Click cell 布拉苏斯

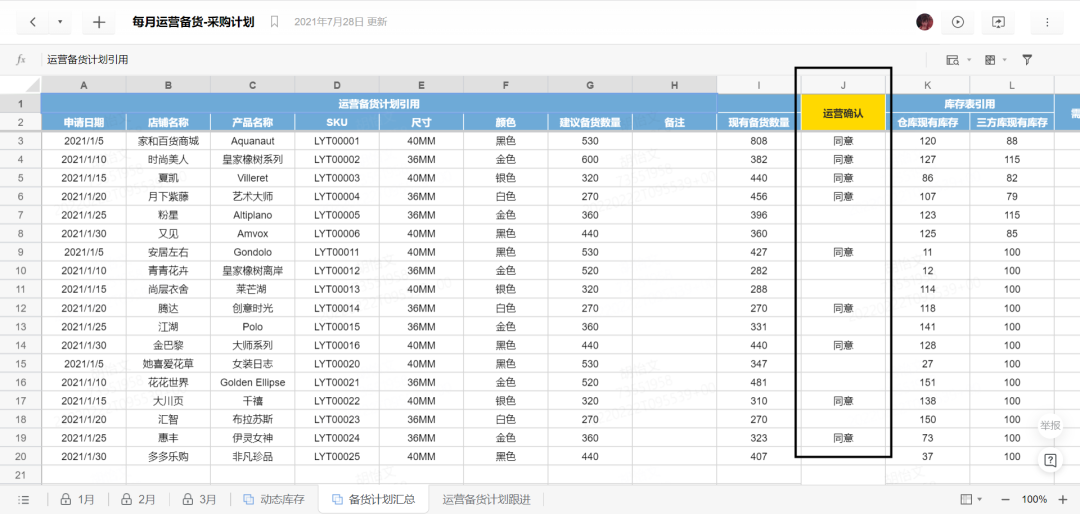point(252,419)
